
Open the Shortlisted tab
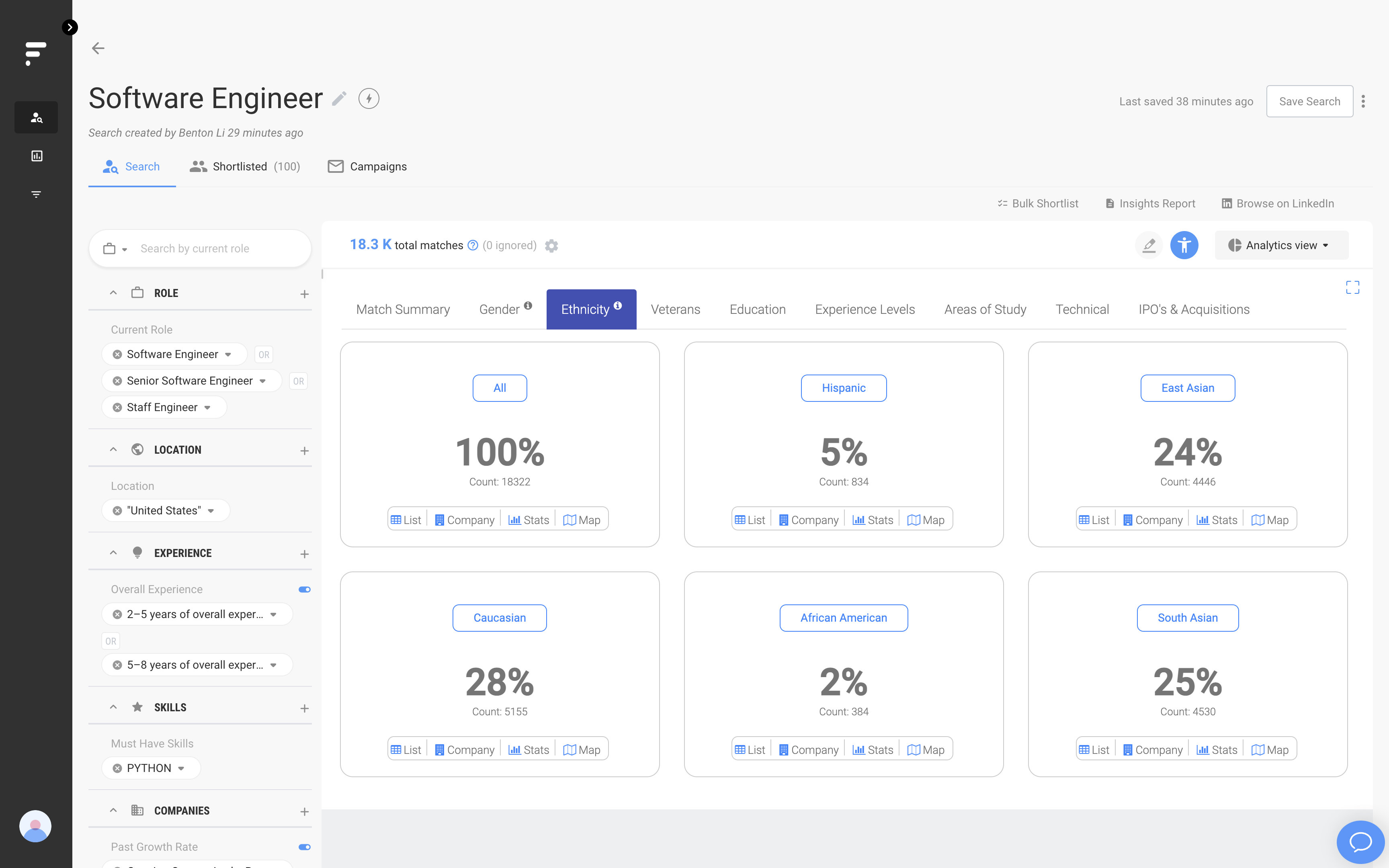(246, 166)
